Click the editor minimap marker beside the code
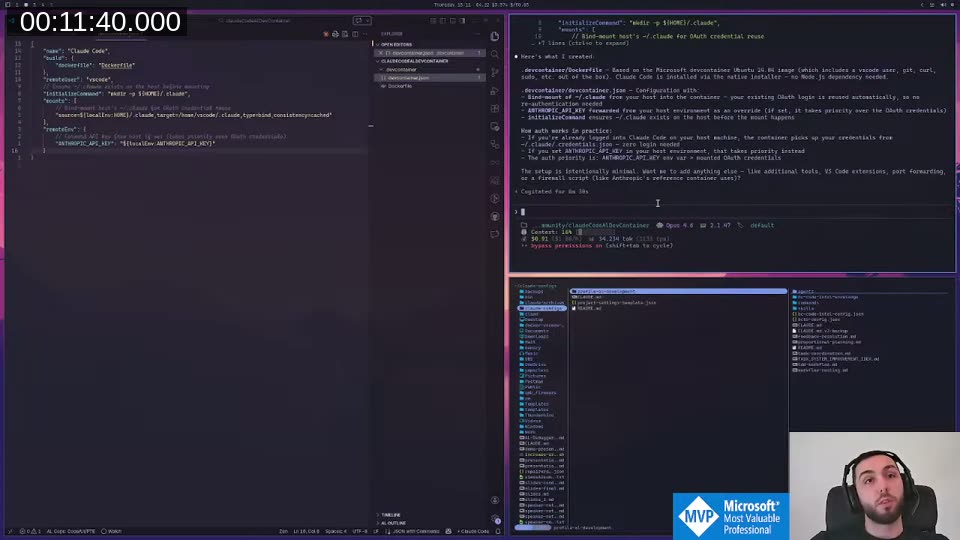This screenshot has height=540, width=960. (x=370, y=126)
